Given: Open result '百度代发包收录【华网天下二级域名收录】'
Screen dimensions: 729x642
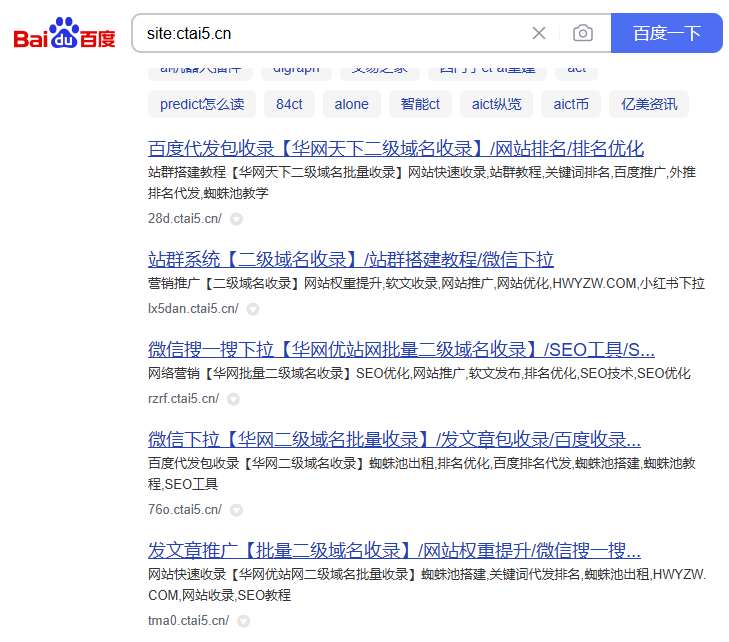Looking at the screenshot, I should 396,149.
